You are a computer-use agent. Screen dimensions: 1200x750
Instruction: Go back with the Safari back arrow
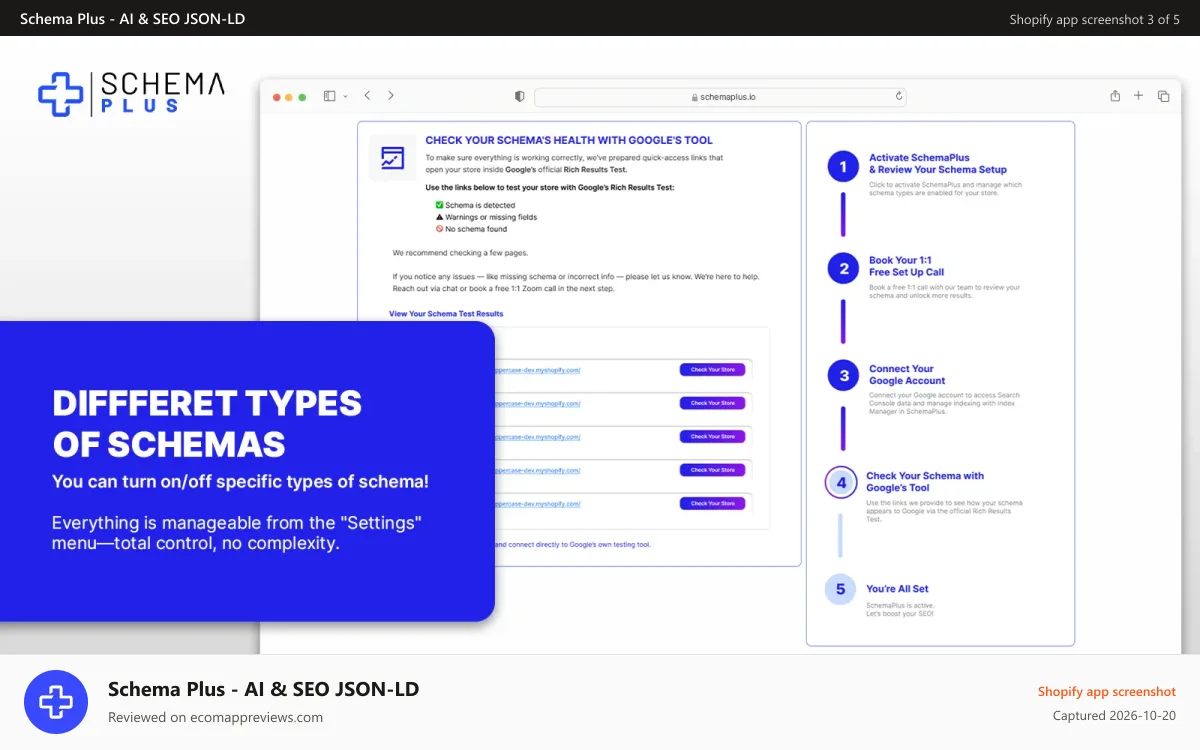(x=367, y=95)
